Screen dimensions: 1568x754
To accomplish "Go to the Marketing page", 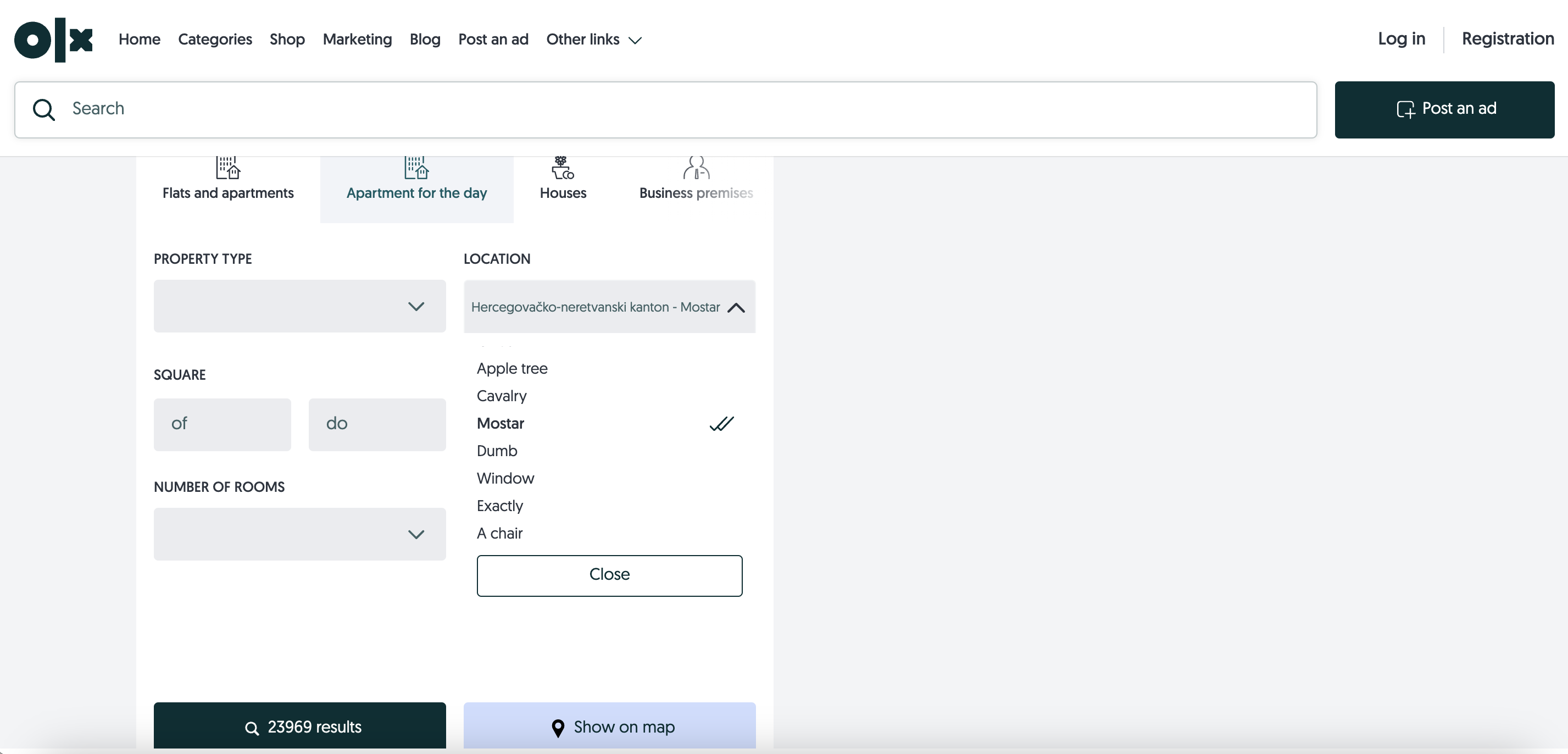I will click(x=357, y=40).
